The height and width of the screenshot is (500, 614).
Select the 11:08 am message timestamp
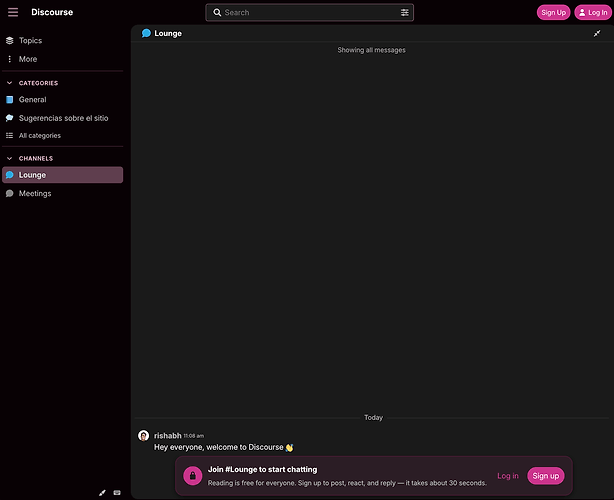pos(193,436)
